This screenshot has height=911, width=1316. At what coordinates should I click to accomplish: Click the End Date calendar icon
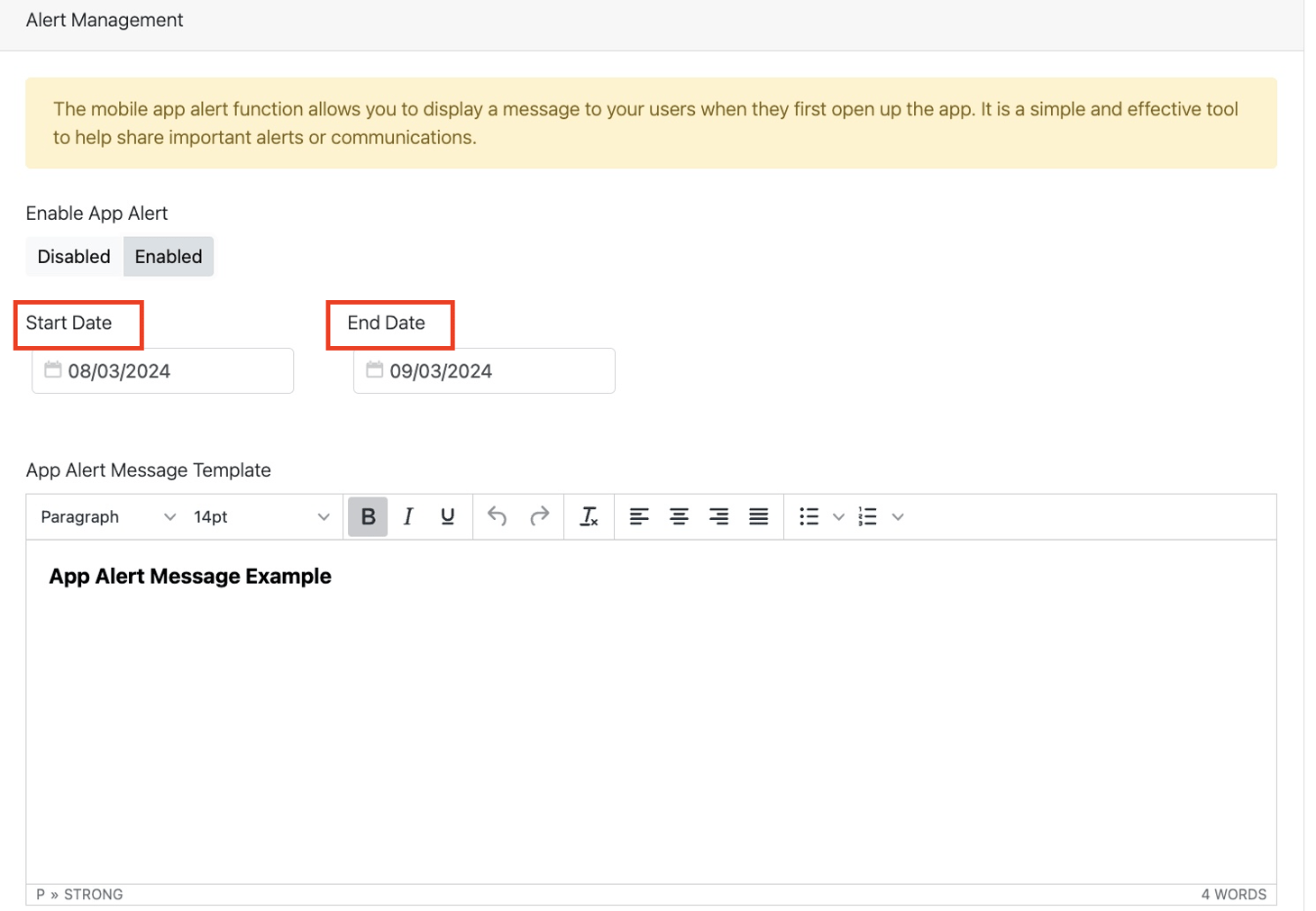[375, 370]
